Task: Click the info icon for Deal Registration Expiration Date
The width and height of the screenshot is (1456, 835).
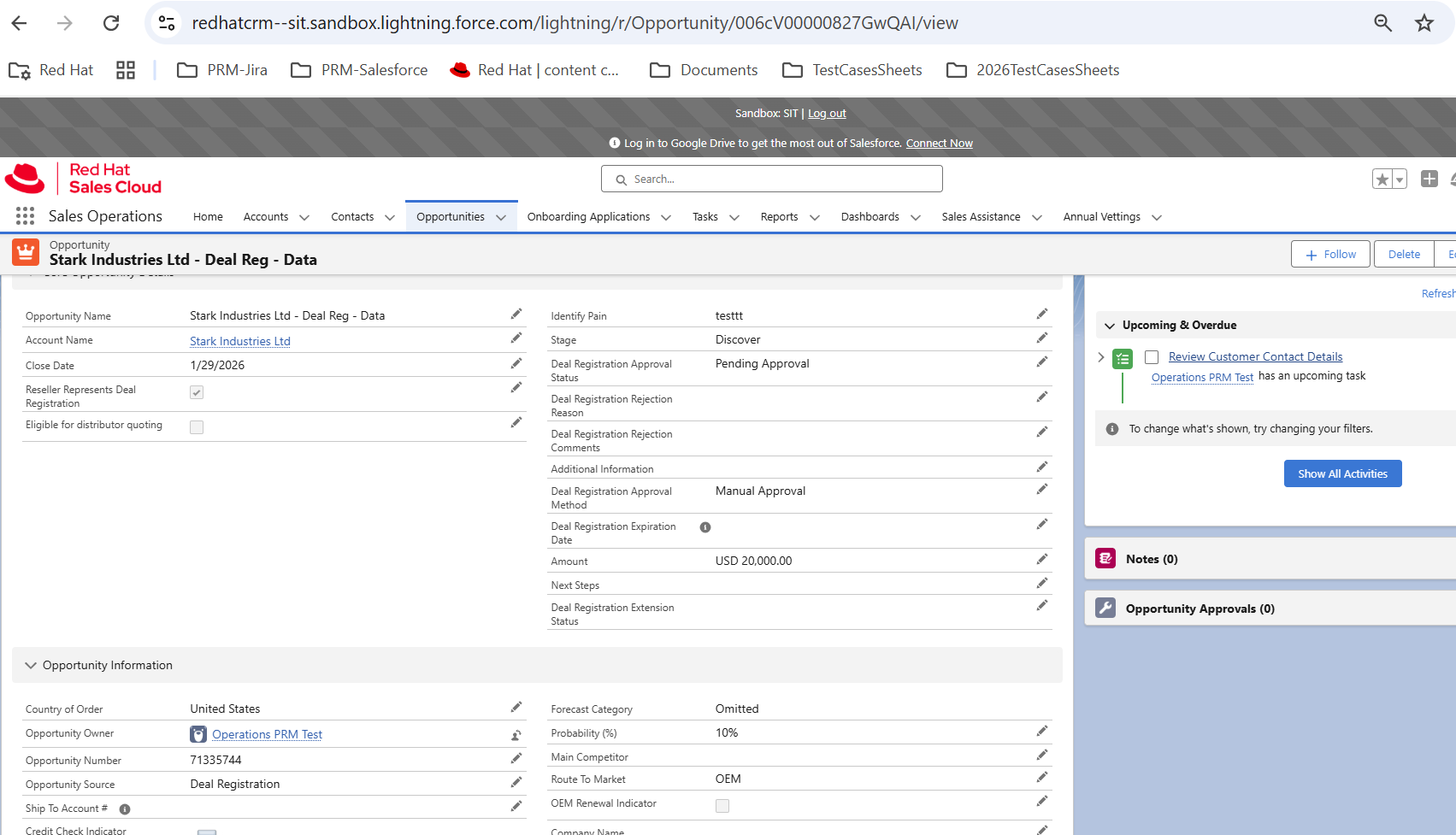Action: point(705,527)
